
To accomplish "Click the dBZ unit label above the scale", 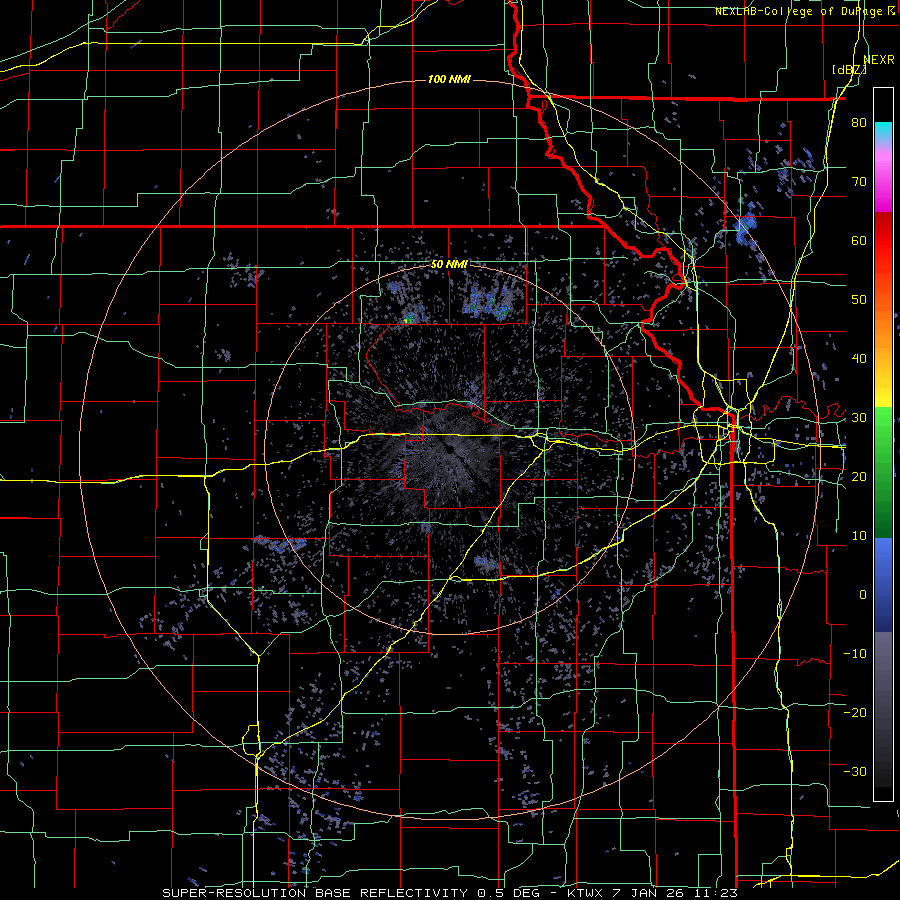I will point(849,70).
